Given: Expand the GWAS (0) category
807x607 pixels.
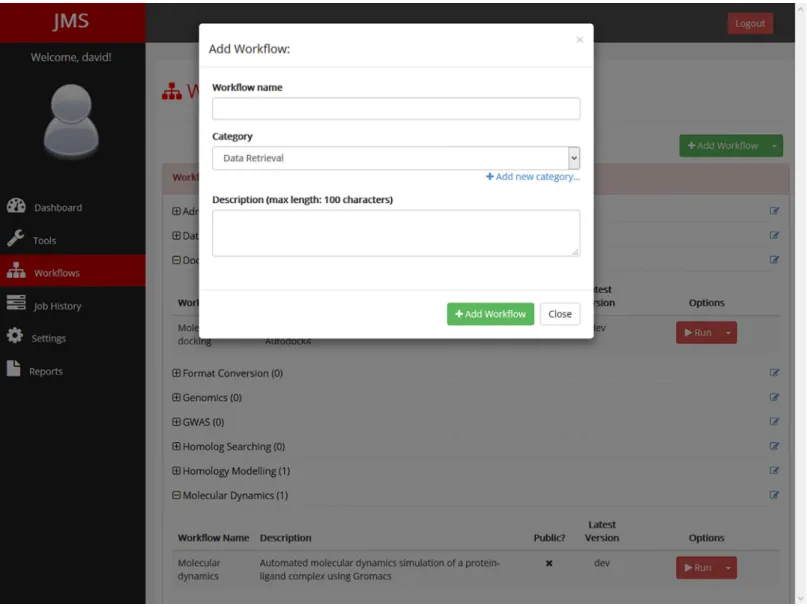Looking at the screenshot, I should coord(176,422).
